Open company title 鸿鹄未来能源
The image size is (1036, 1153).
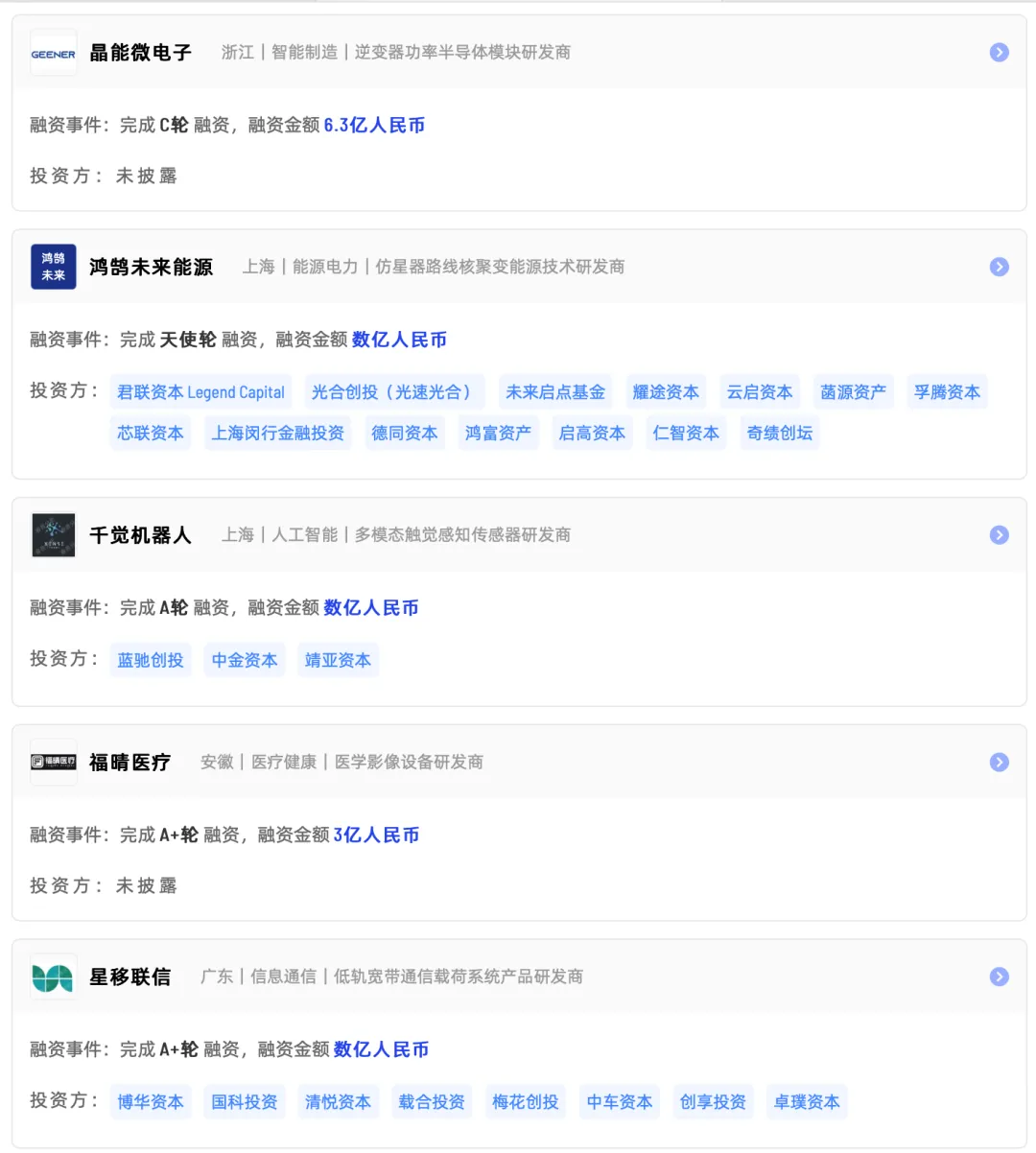(152, 267)
